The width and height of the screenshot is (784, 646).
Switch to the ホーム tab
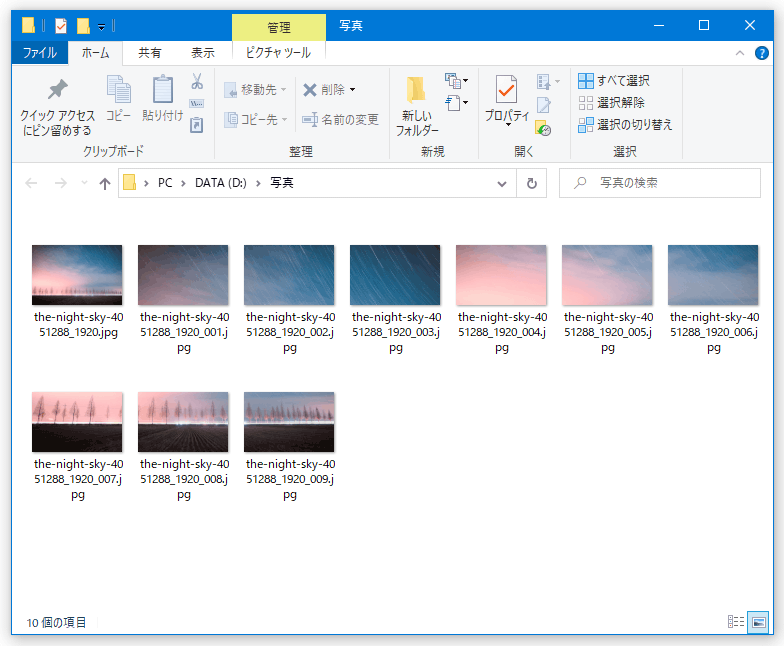(x=95, y=52)
